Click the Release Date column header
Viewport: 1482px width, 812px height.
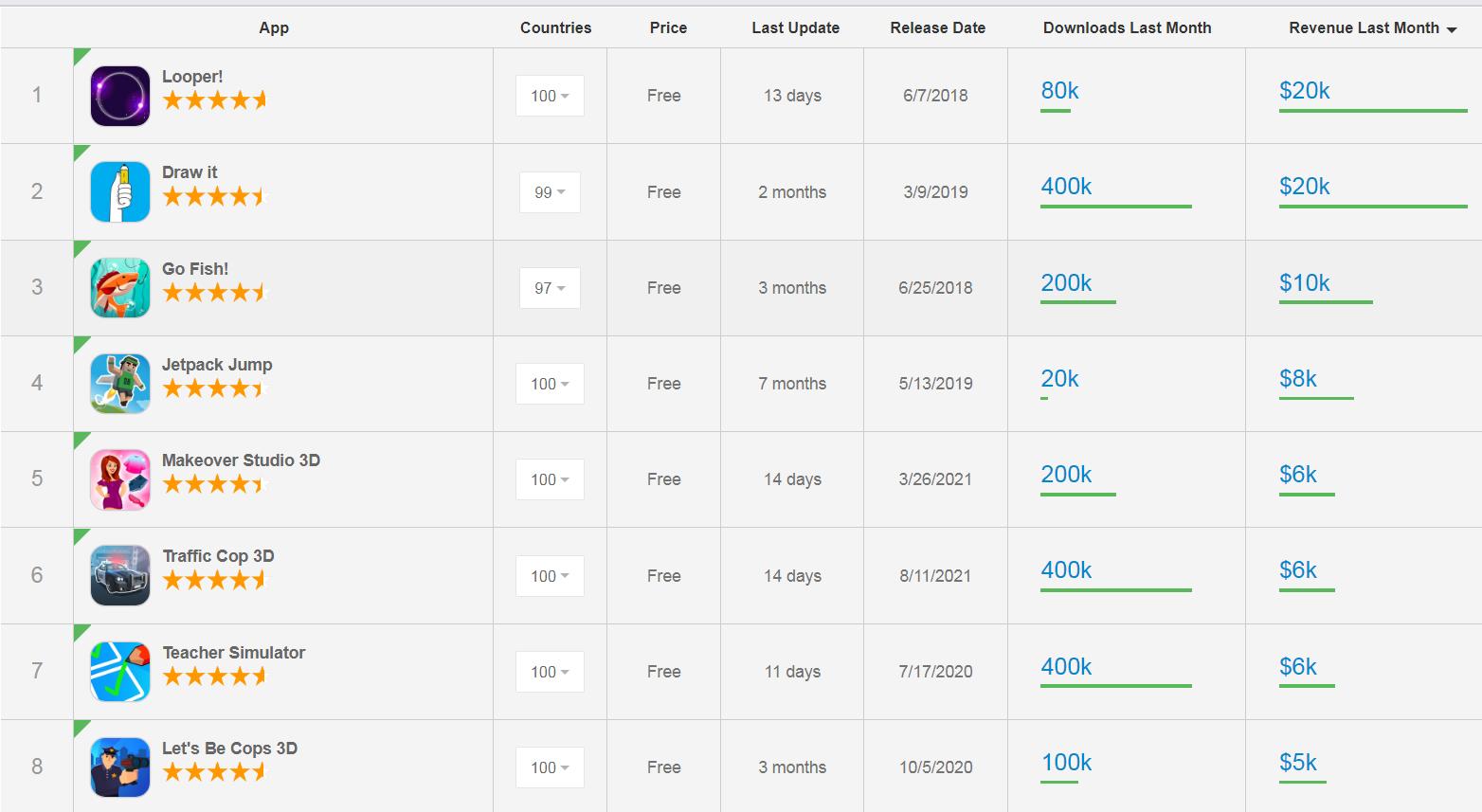937,28
